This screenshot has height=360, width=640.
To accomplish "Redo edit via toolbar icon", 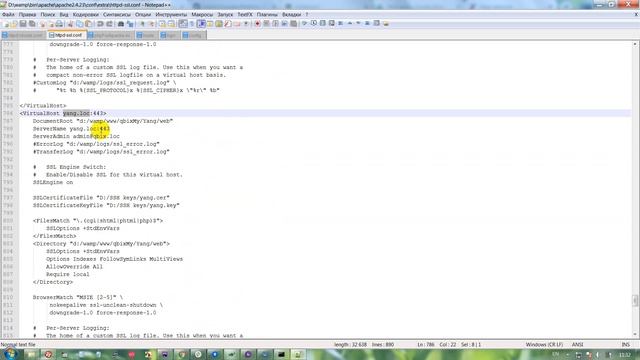I will [109, 24].
